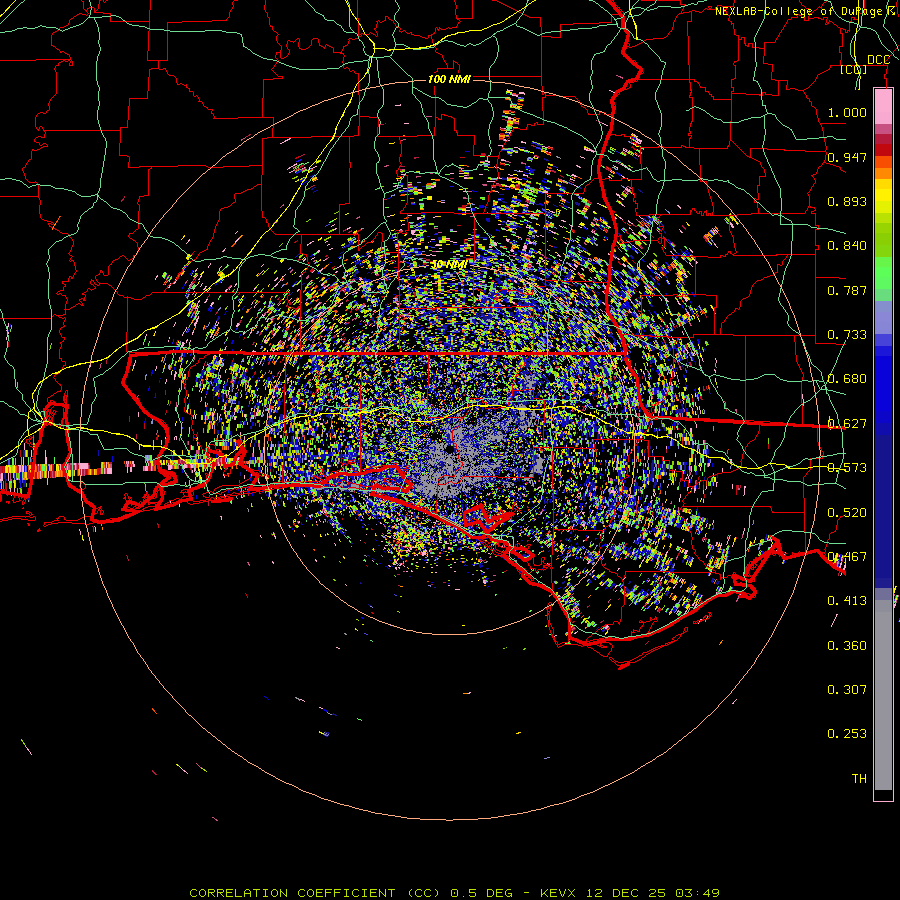Click the 100 NMI range ring label

tap(449, 79)
